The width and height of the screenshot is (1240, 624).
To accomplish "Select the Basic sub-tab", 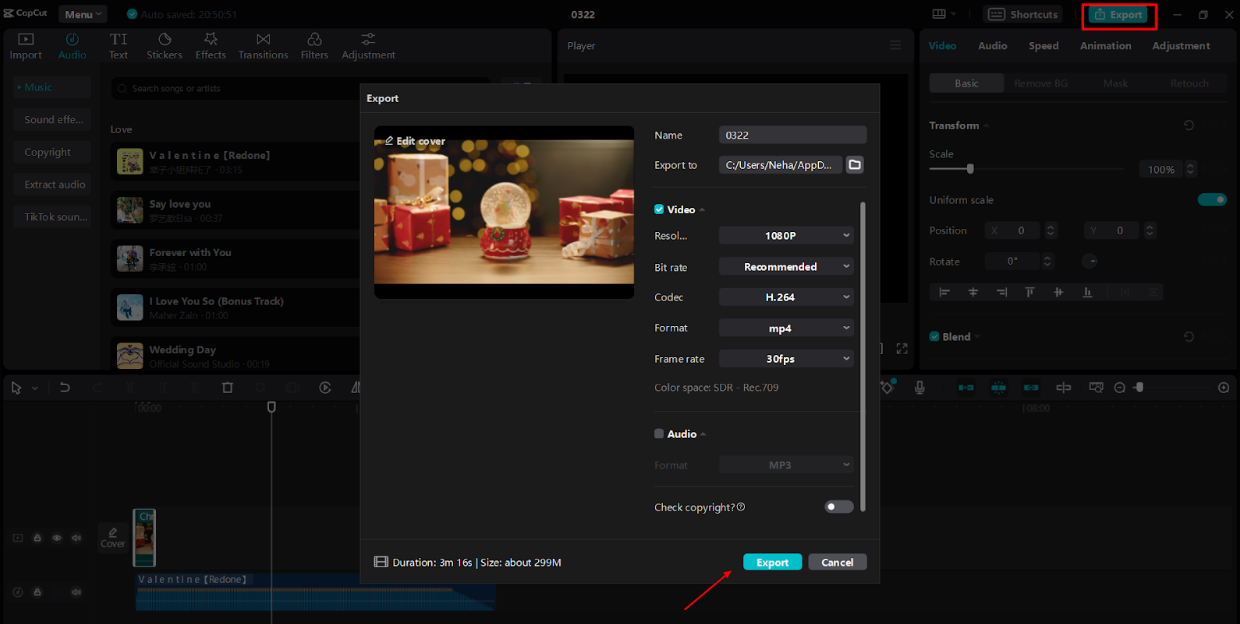I will point(966,84).
